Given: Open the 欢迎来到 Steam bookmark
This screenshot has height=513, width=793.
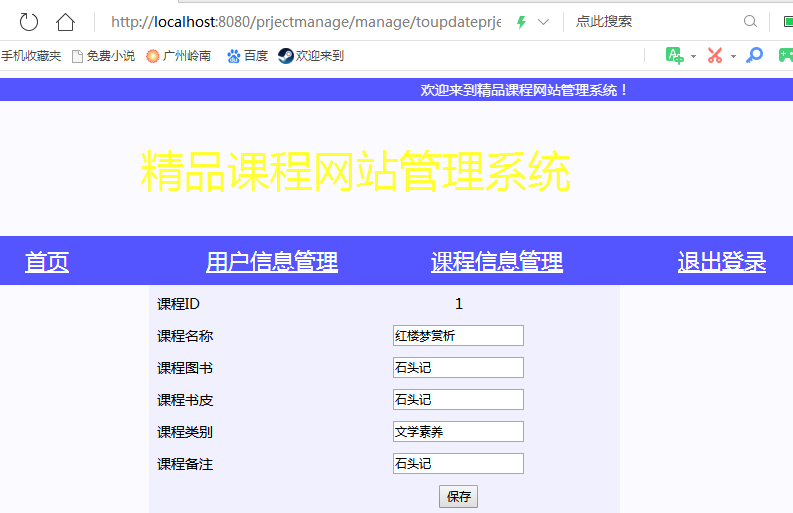Looking at the screenshot, I should 311,56.
